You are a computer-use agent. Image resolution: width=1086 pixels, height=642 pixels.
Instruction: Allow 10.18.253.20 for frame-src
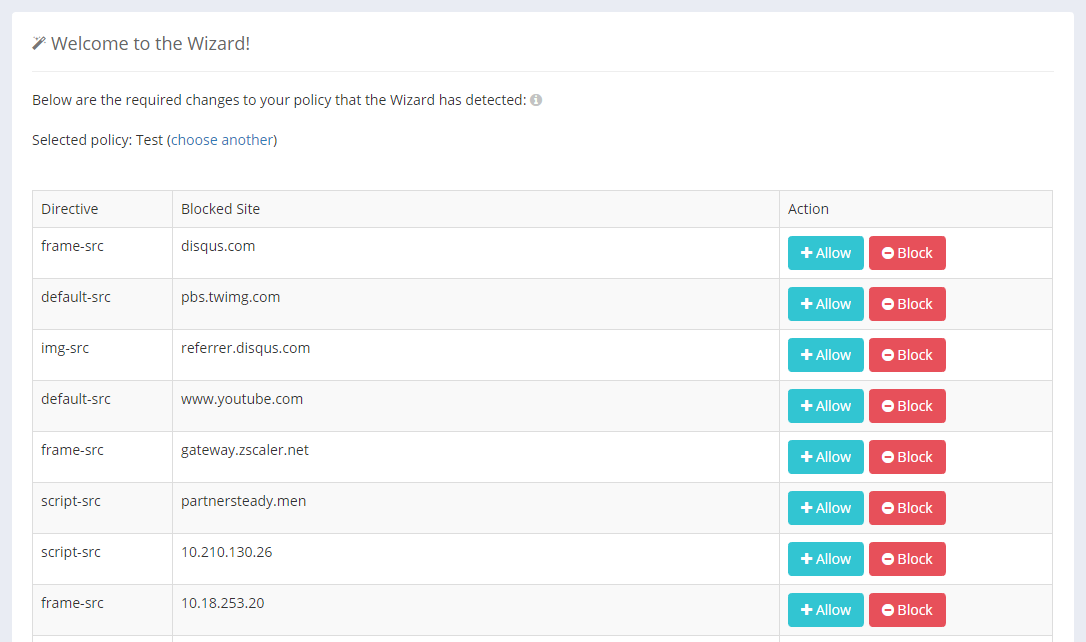(x=825, y=610)
